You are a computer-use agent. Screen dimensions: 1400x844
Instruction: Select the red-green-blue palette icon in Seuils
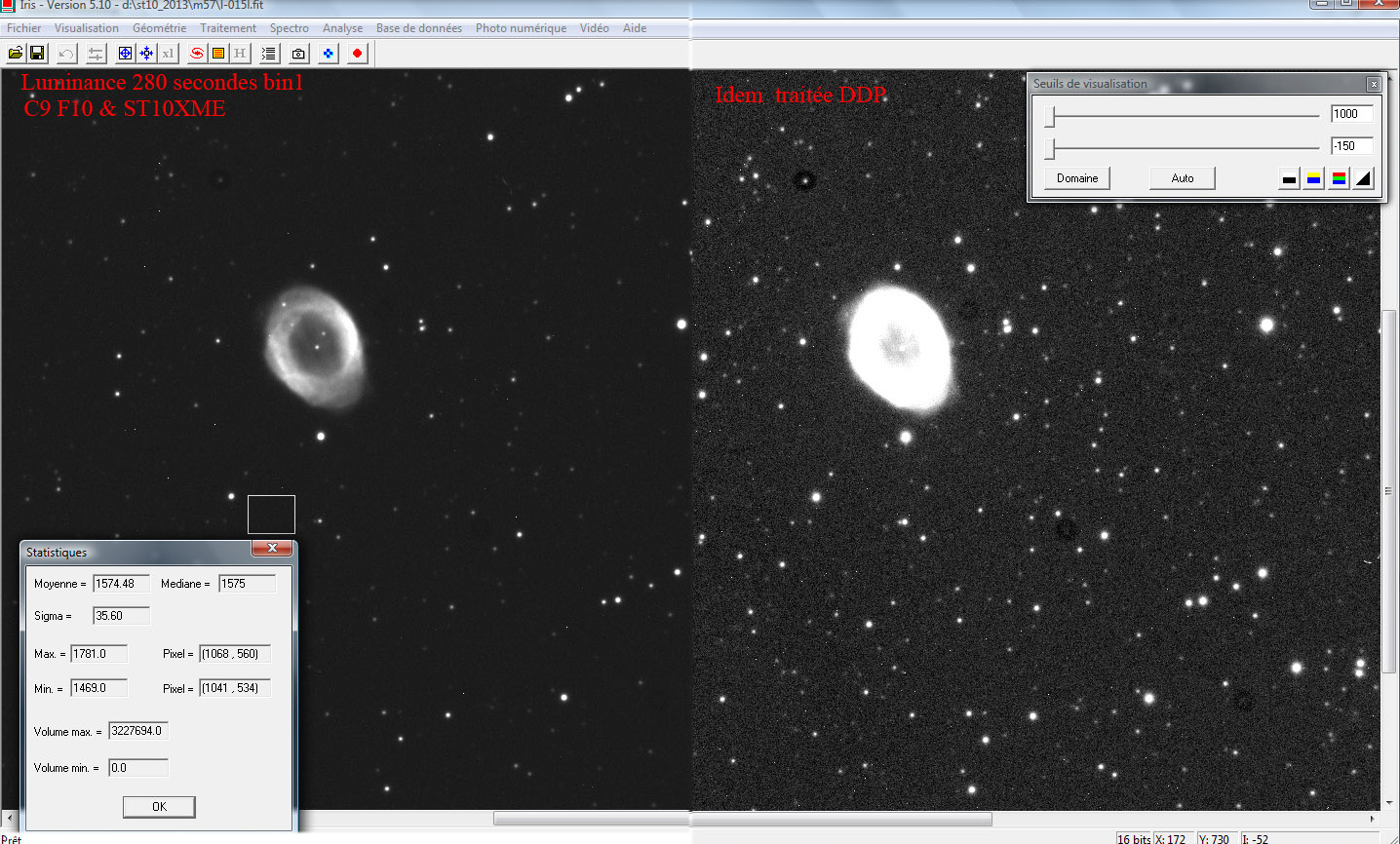(x=1340, y=178)
